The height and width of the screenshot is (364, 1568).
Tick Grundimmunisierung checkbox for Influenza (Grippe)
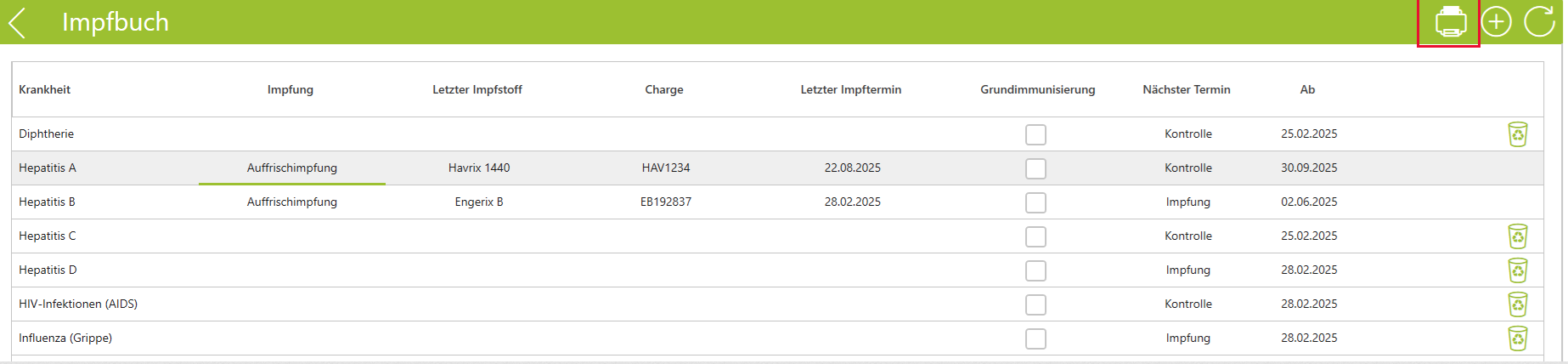point(1035,338)
